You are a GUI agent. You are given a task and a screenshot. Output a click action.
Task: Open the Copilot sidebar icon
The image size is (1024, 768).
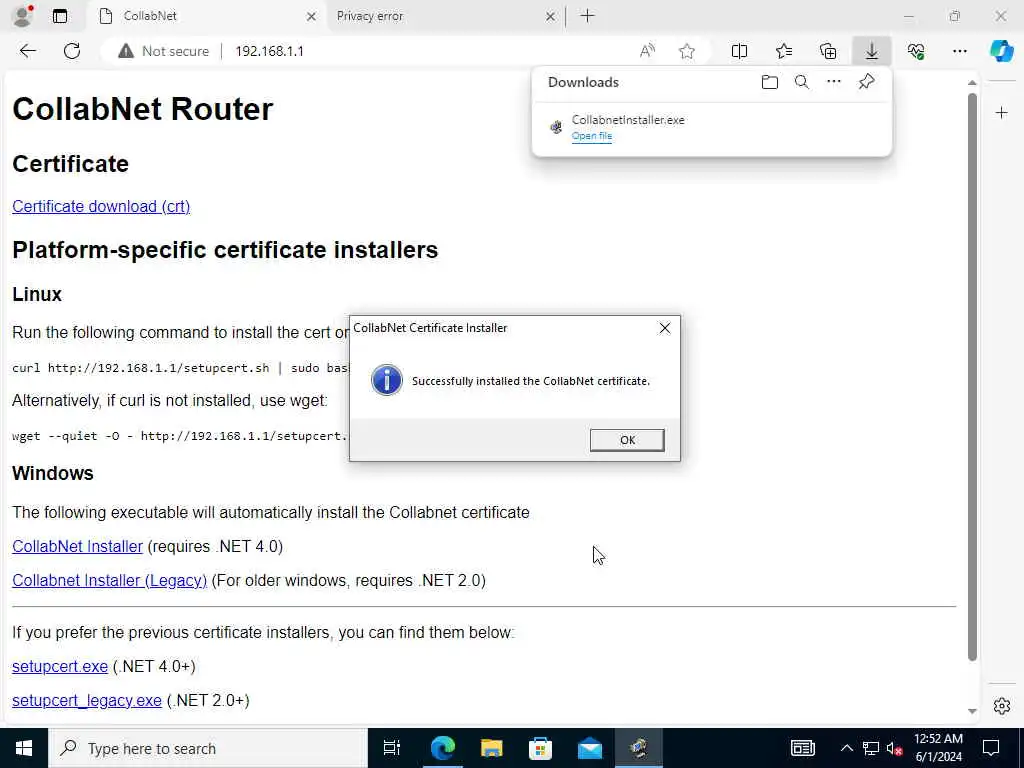pos(1002,51)
